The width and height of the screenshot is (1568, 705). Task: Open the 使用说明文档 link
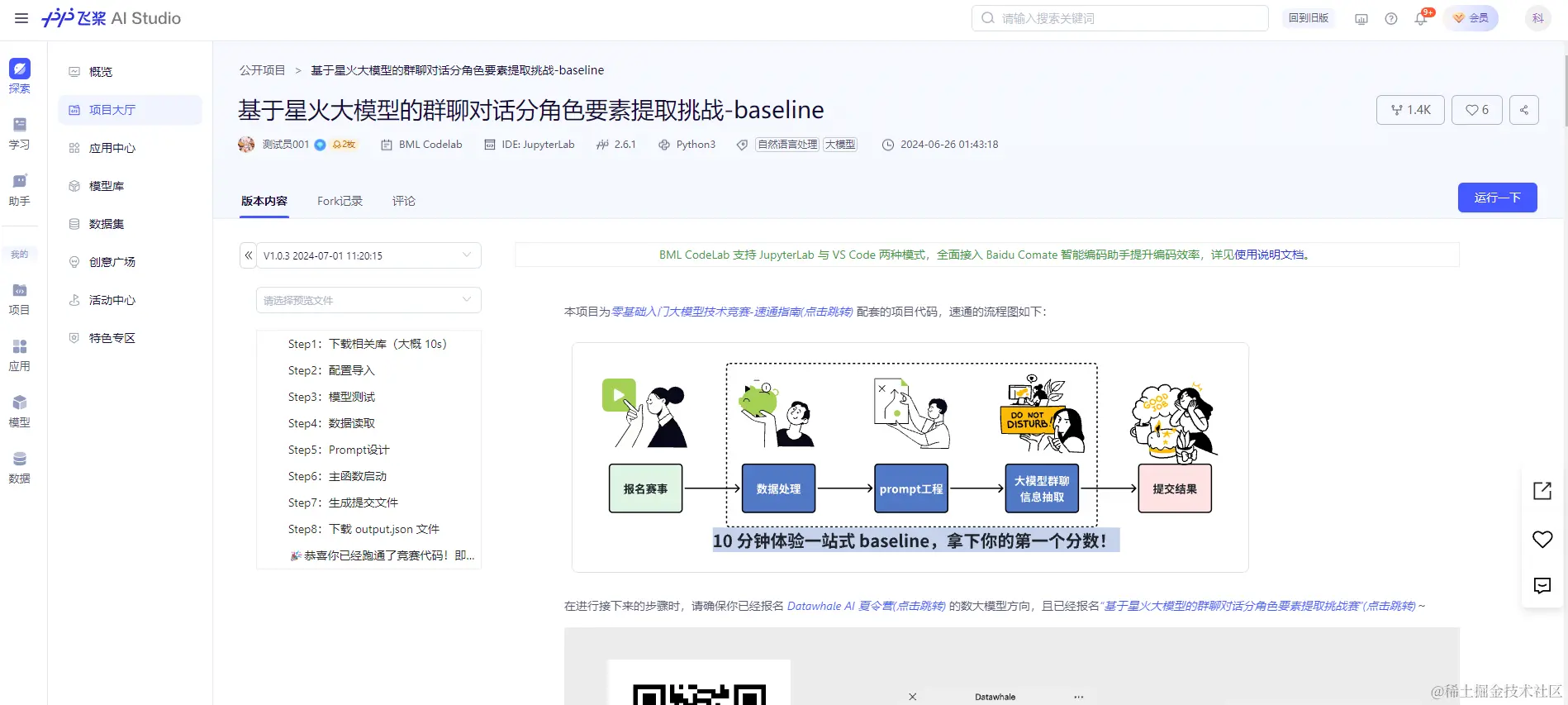pos(1269,255)
